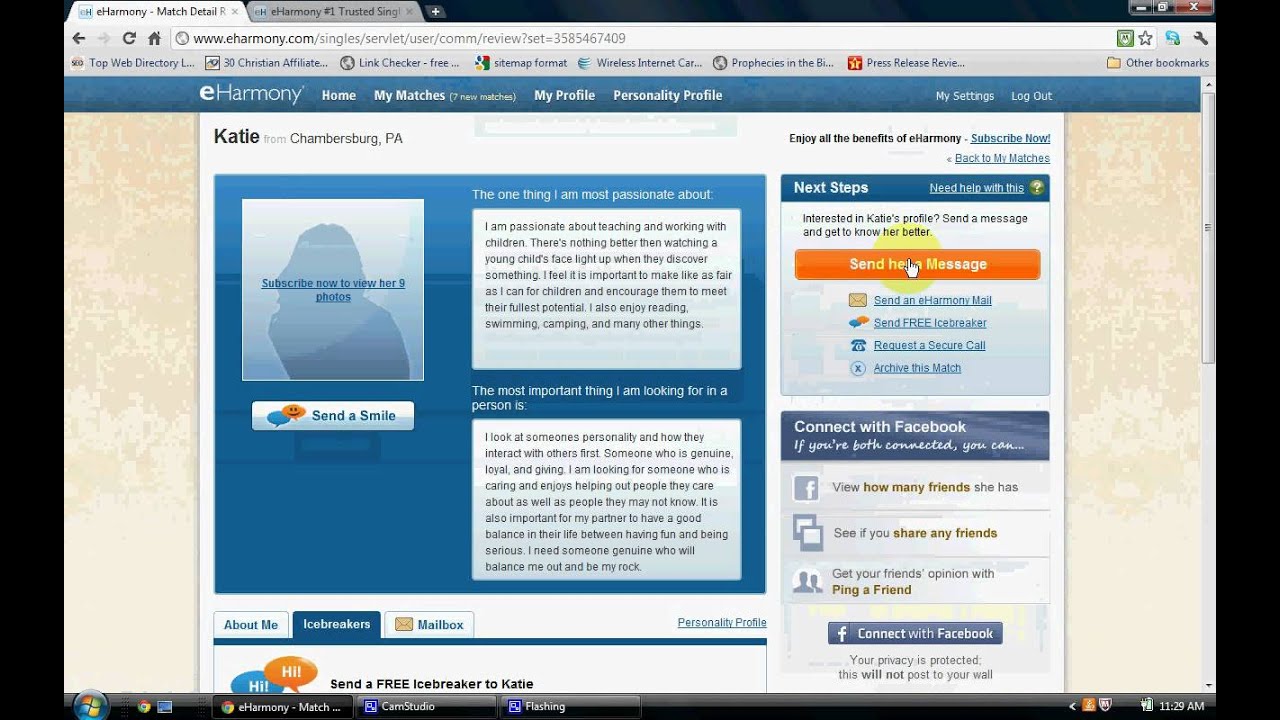Viewport: 1280px width, 720px height.
Task: Go Back to My Matches
Action: [x=1002, y=158]
